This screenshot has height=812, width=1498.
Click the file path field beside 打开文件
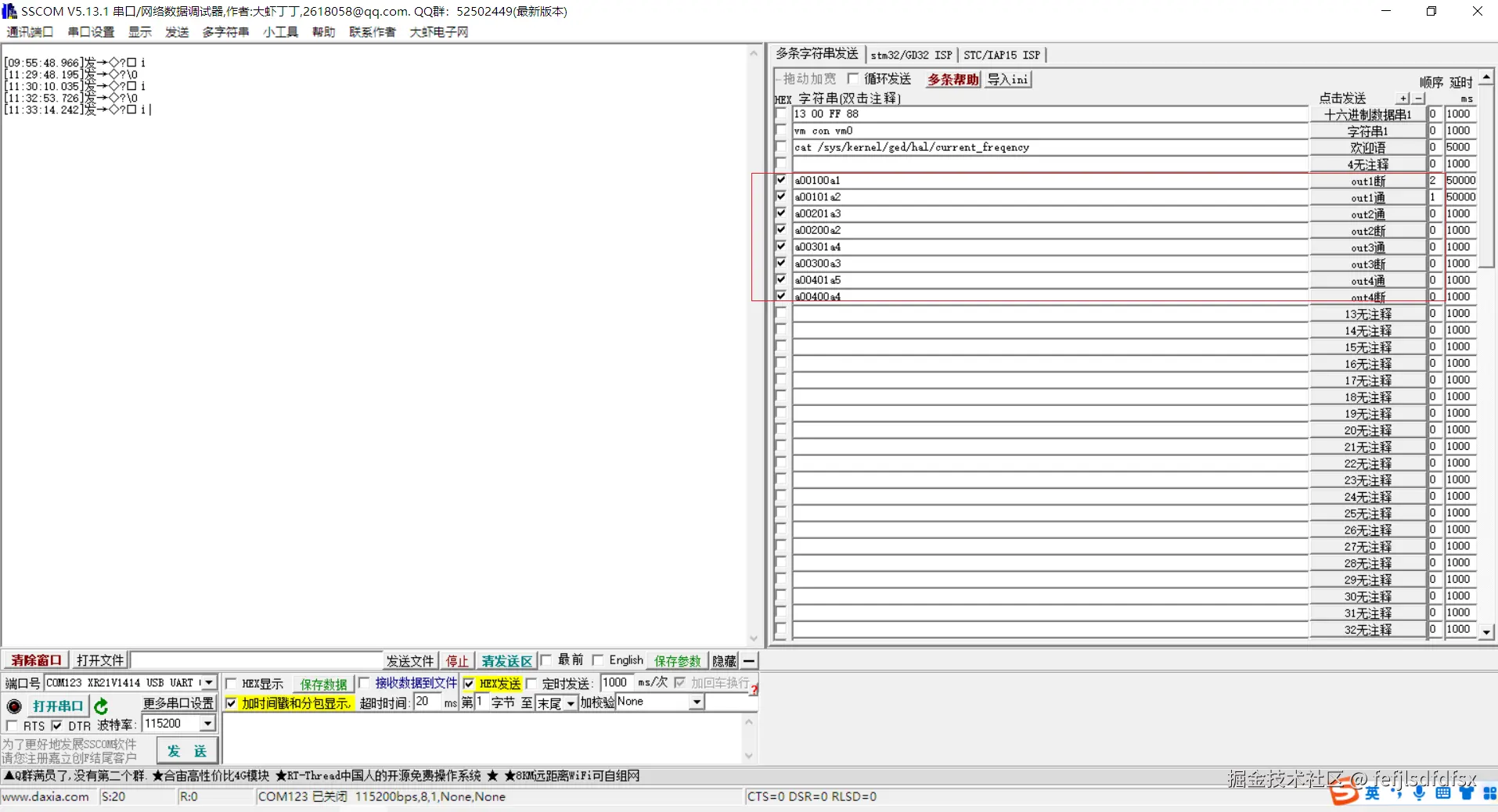click(257, 660)
